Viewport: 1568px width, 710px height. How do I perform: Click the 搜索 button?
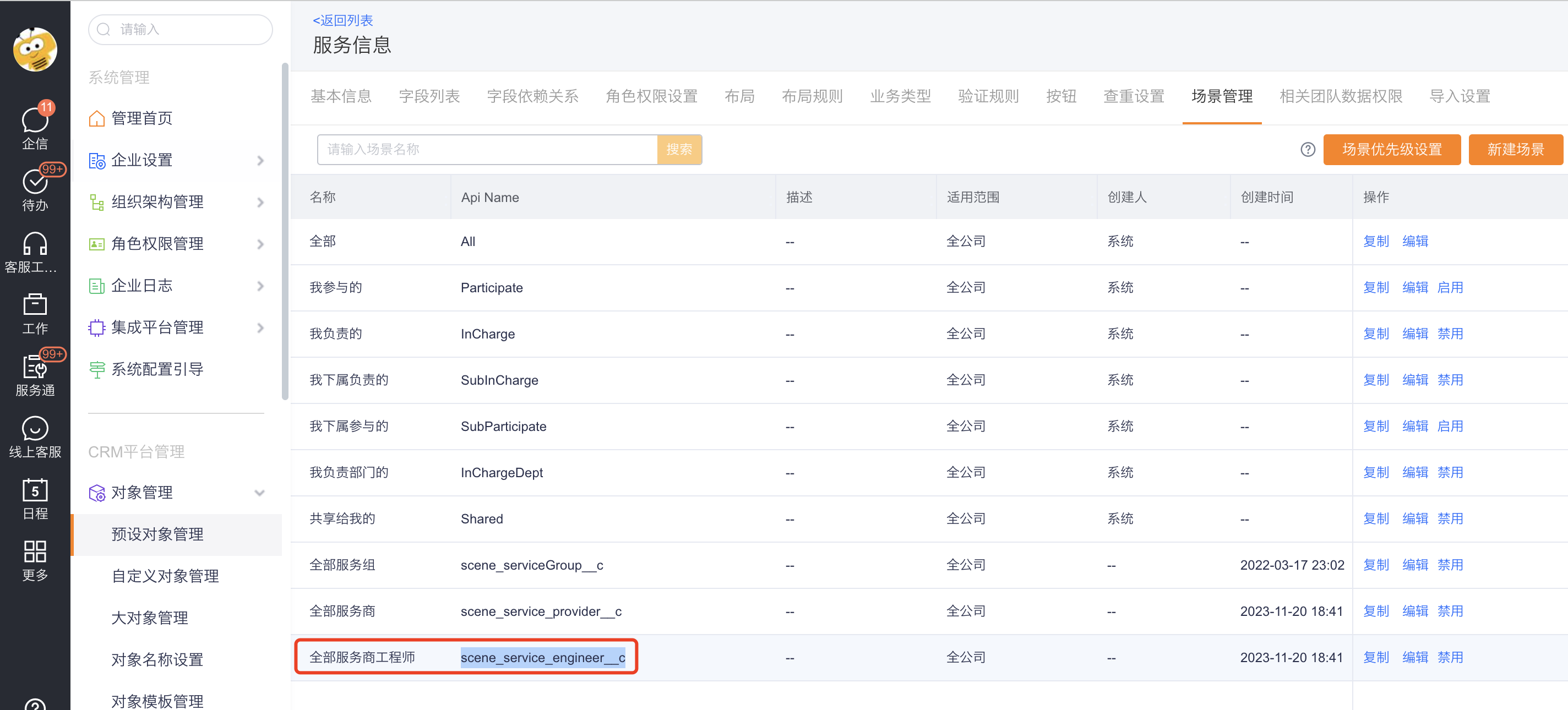(x=679, y=150)
